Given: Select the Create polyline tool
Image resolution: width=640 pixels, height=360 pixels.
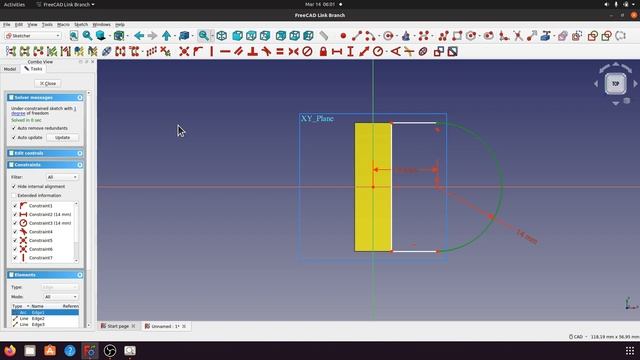Looking at the screenshot, I should click(x=443, y=36).
